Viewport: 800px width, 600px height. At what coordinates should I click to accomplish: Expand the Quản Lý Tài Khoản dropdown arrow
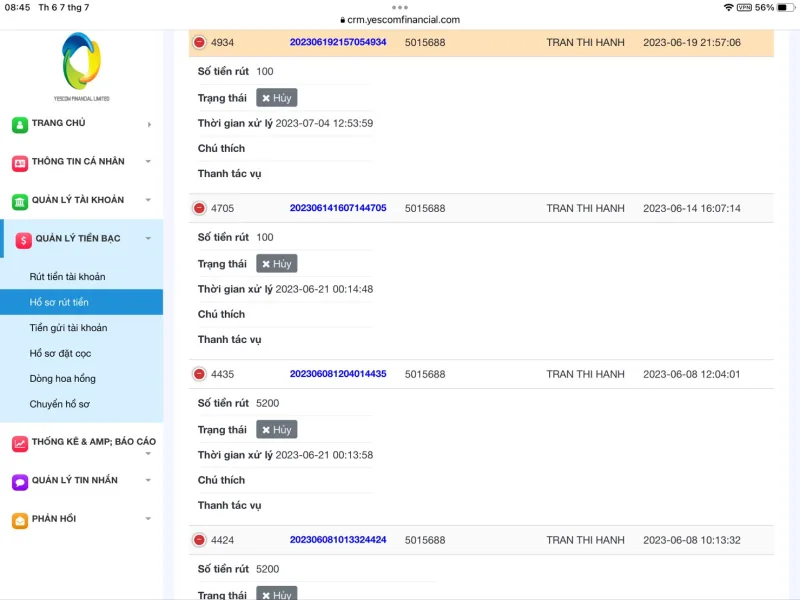148,200
